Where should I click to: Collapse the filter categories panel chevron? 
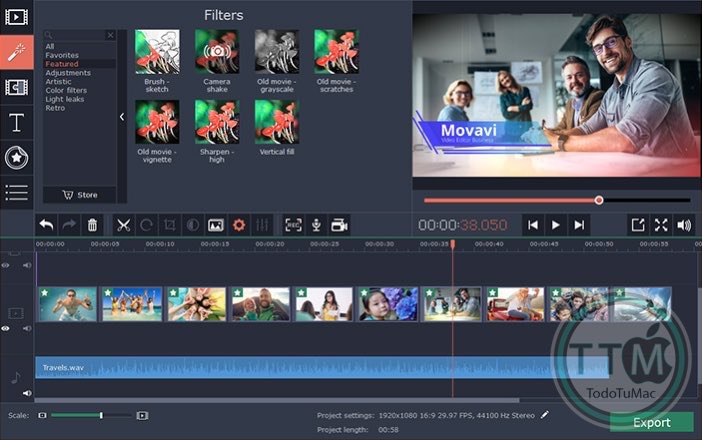click(x=122, y=116)
